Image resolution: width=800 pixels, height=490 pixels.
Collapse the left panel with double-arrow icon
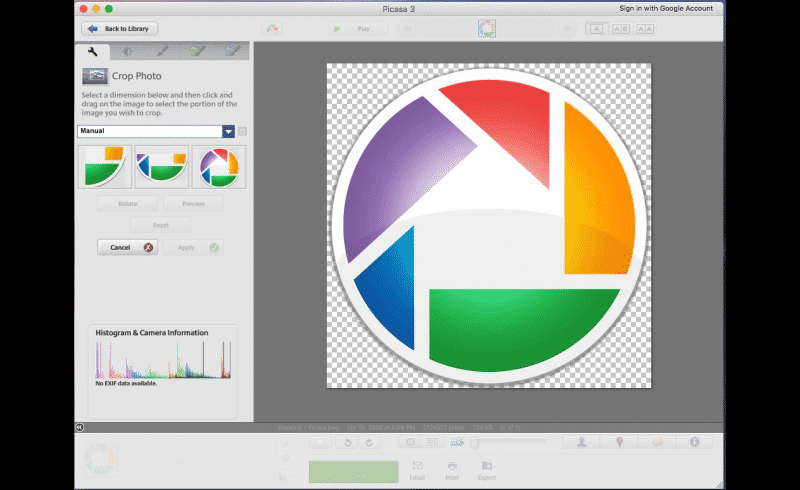point(80,427)
